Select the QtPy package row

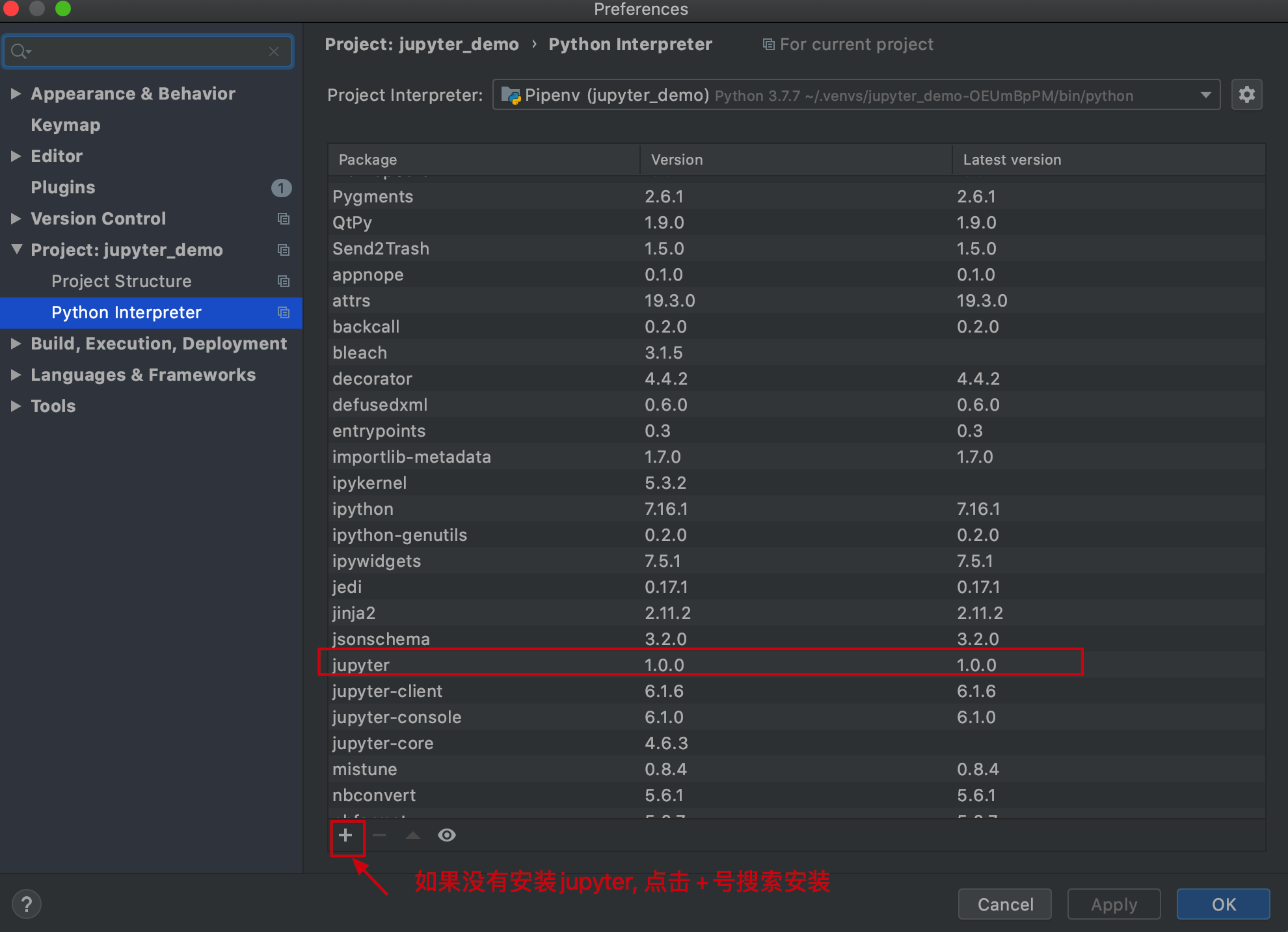797,223
